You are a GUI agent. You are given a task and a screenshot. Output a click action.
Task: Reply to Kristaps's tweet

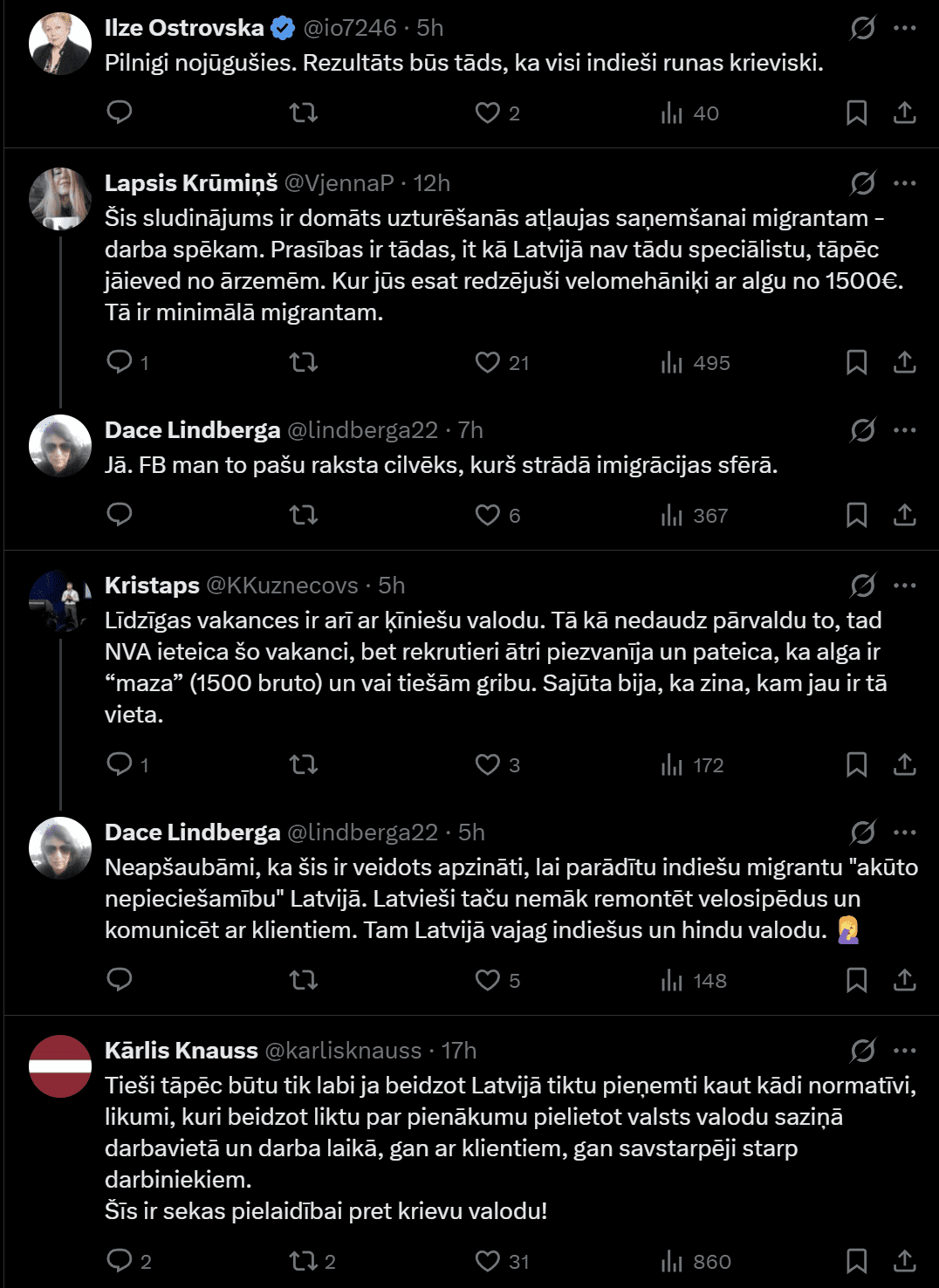pyautogui.click(x=119, y=765)
